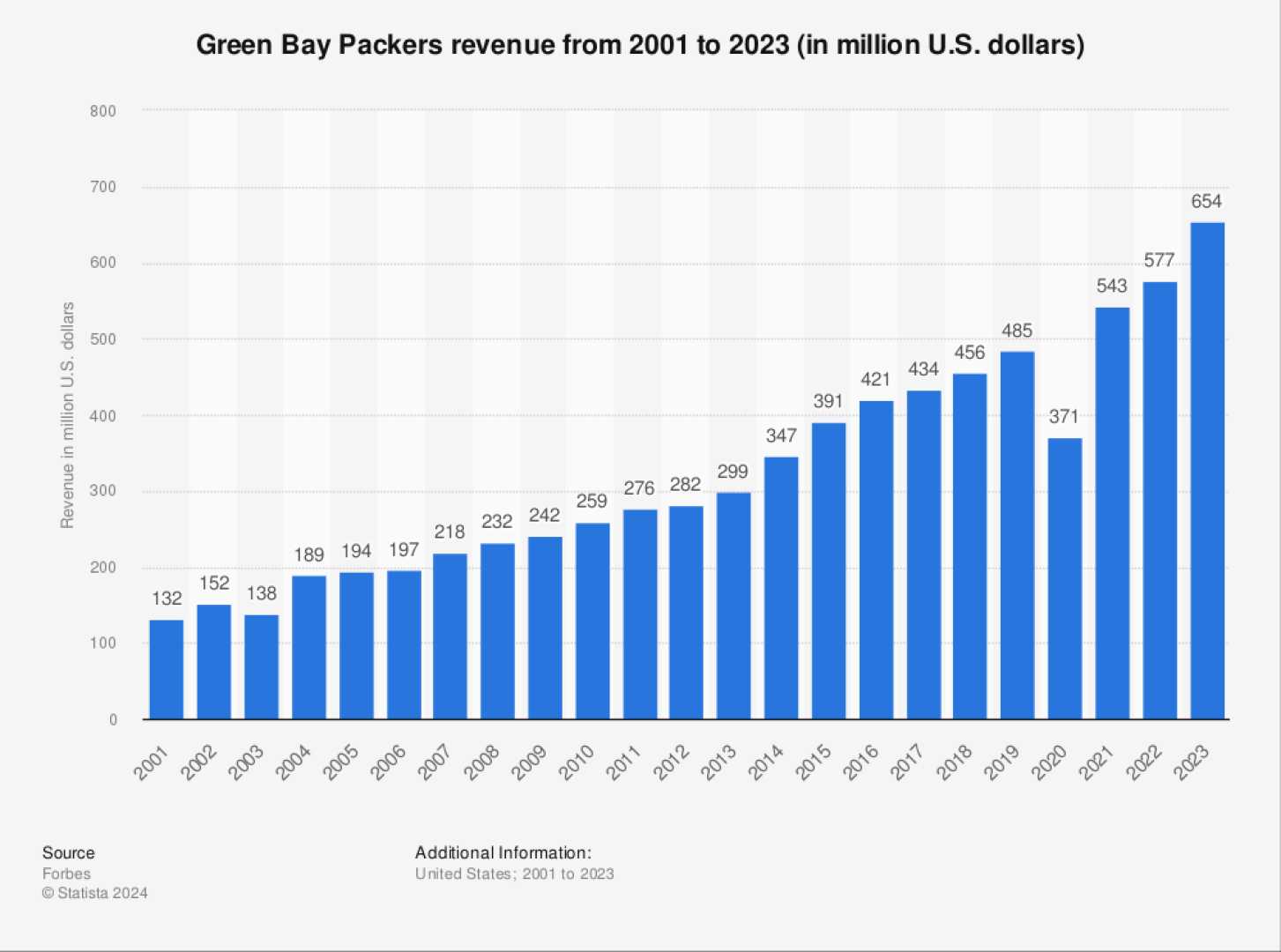The height and width of the screenshot is (952, 1281).
Task: Select the 2010 revenue bar
Action: [x=592, y=621]
